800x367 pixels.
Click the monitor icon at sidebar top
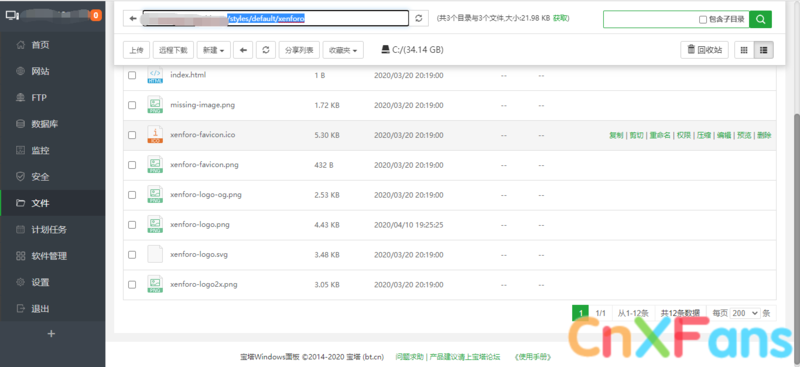12,15
